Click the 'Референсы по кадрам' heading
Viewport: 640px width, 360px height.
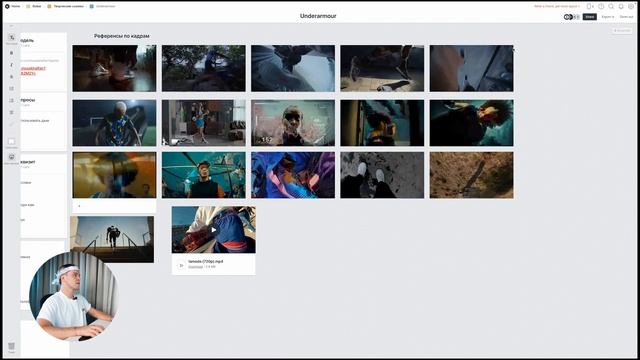pyautogui.click(x=122, y=36)
